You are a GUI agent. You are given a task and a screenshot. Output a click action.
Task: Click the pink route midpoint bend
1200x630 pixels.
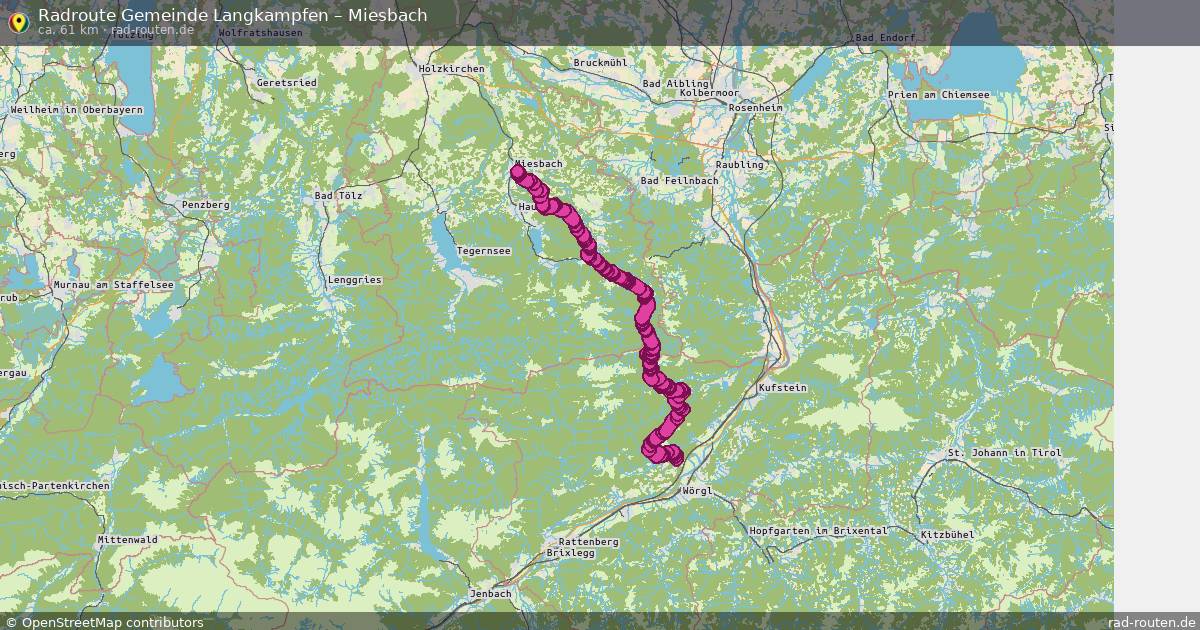[645, 298]
